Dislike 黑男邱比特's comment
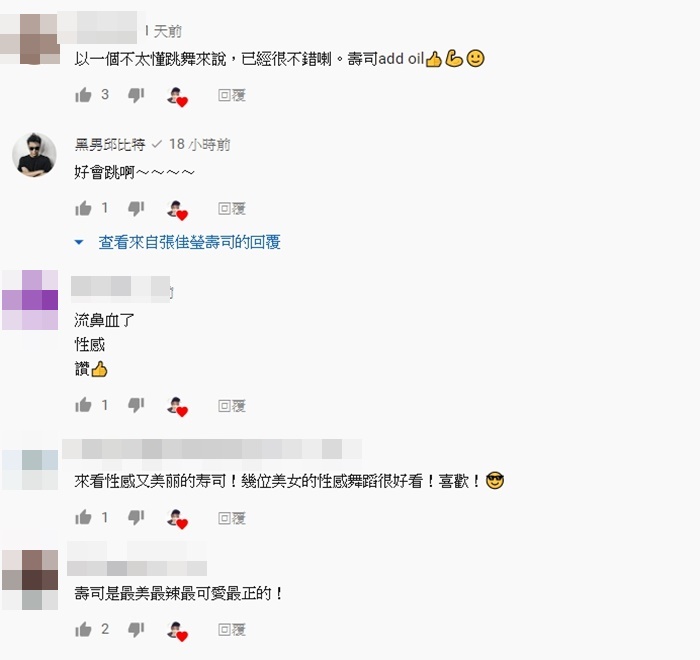700x660 pixels. 136,209
